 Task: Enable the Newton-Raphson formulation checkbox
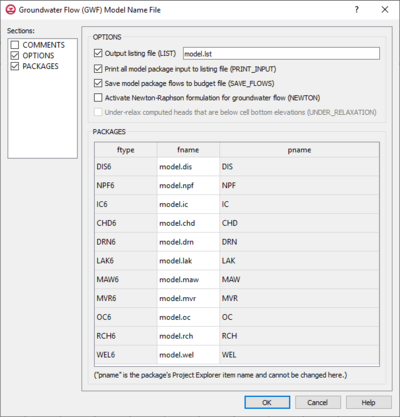click(x=98, y=98)
